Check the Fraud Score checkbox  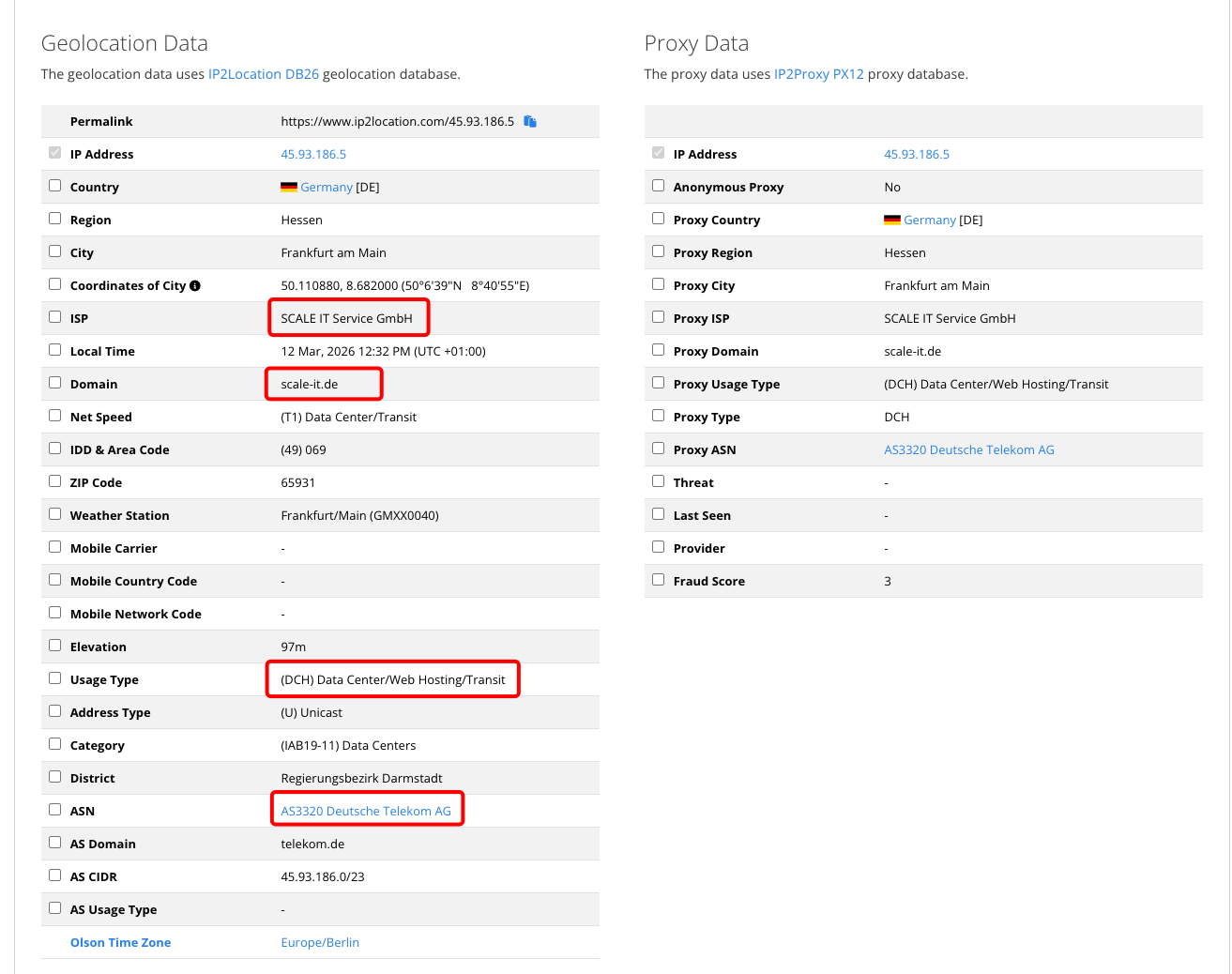click(659, 580)
